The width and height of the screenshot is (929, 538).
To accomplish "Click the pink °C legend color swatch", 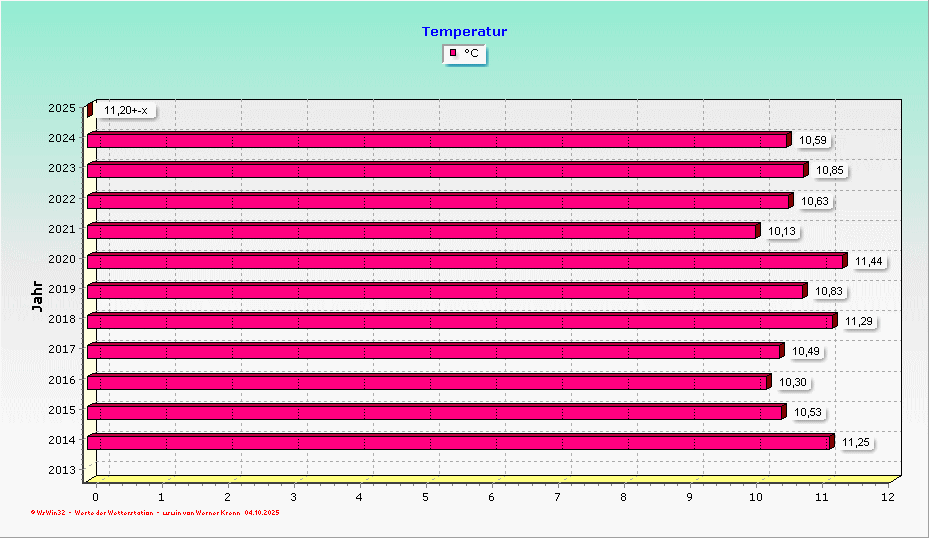I will [x=453, y=53].
